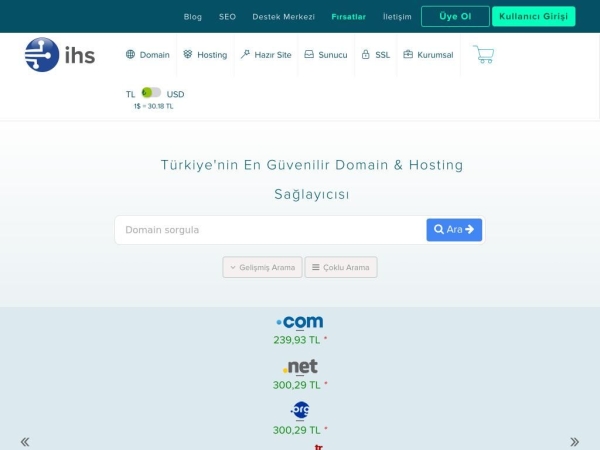Click the globe icon beside Domain

130,54
